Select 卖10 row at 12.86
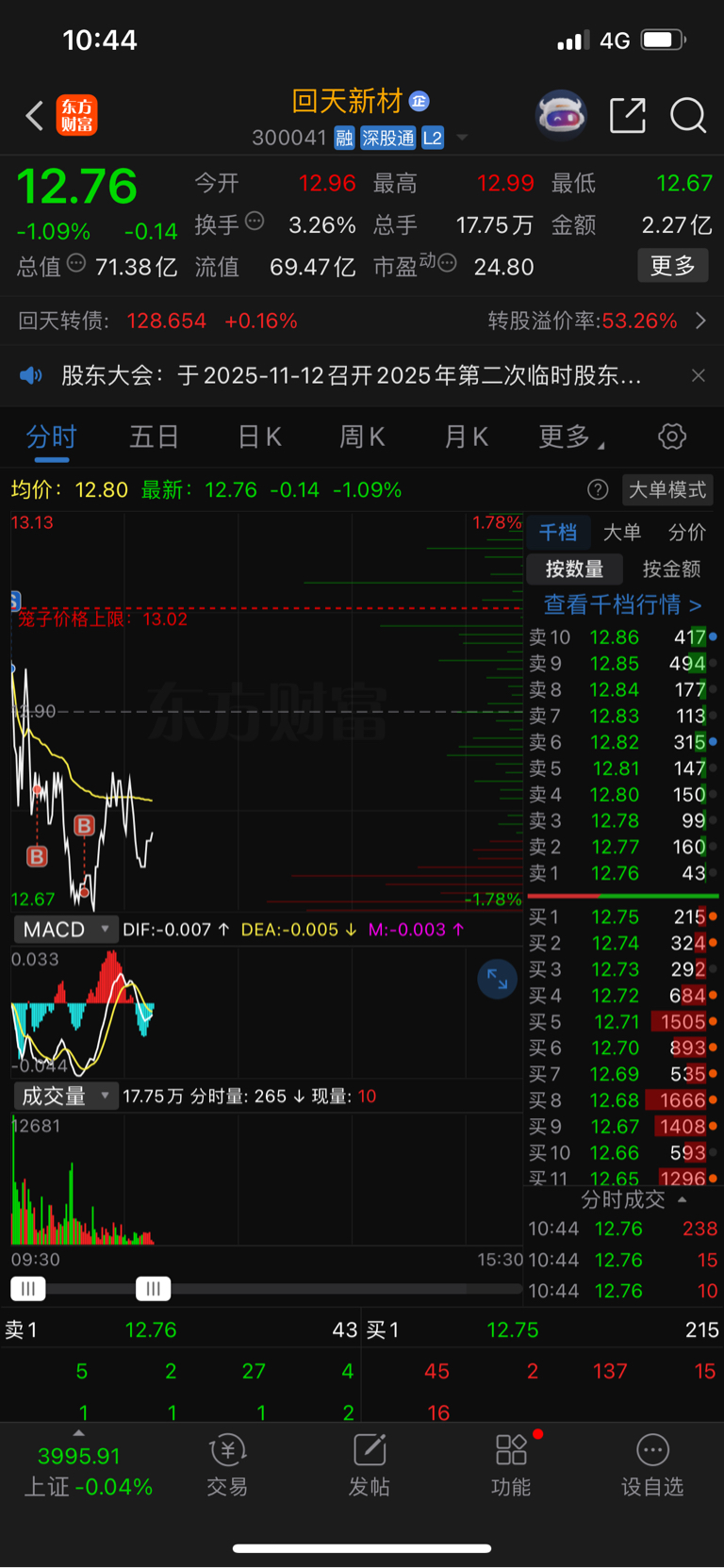Viewport: 724px width, 1568px height. (x=622, y=637)
